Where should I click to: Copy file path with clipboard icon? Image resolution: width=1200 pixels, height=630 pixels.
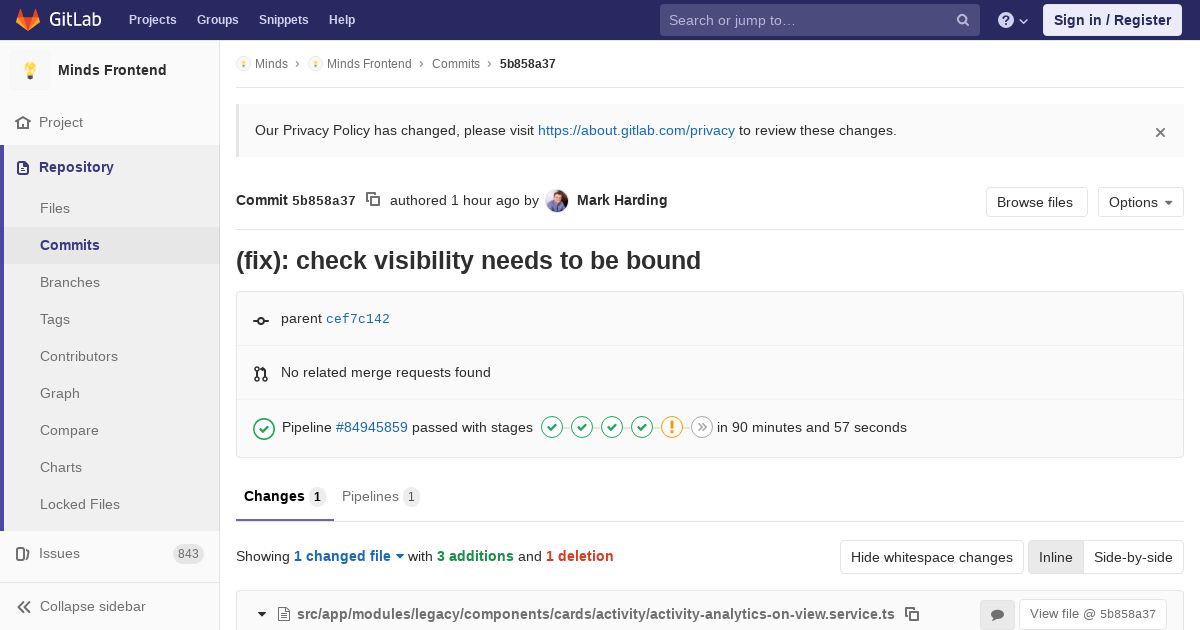[x=912, y=614]
